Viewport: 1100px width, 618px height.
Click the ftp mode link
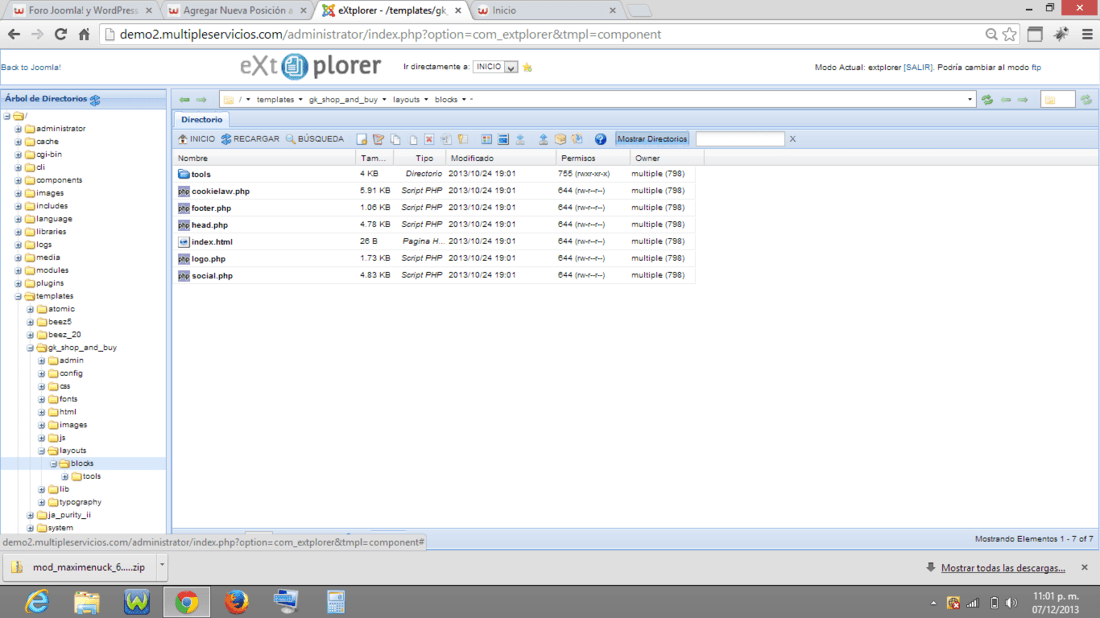click(1036, 67)
